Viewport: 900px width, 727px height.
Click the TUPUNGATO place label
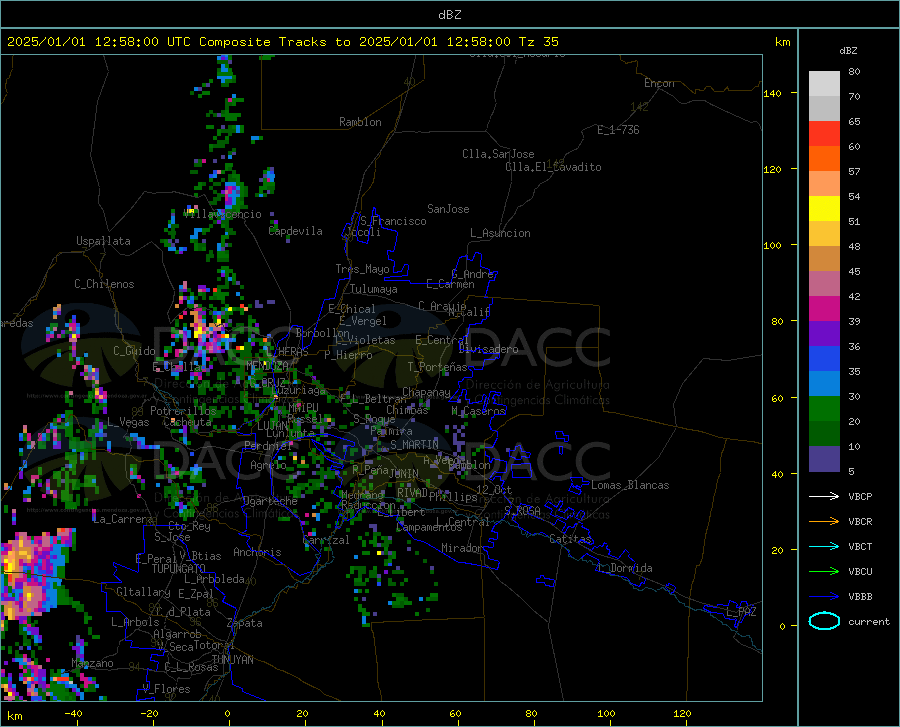click(x=179, y=569)
